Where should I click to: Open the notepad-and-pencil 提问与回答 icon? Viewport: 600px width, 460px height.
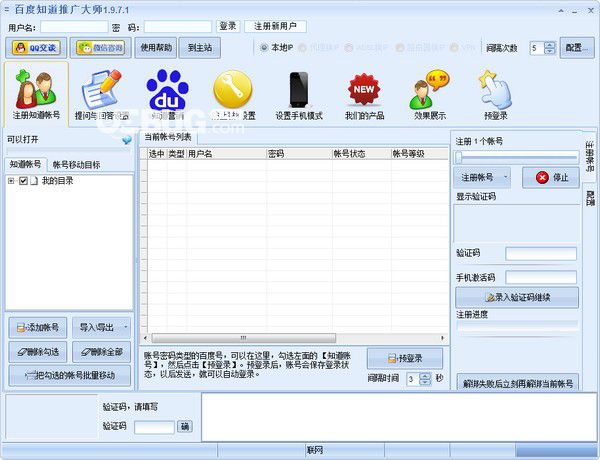(x=101, y=94)
